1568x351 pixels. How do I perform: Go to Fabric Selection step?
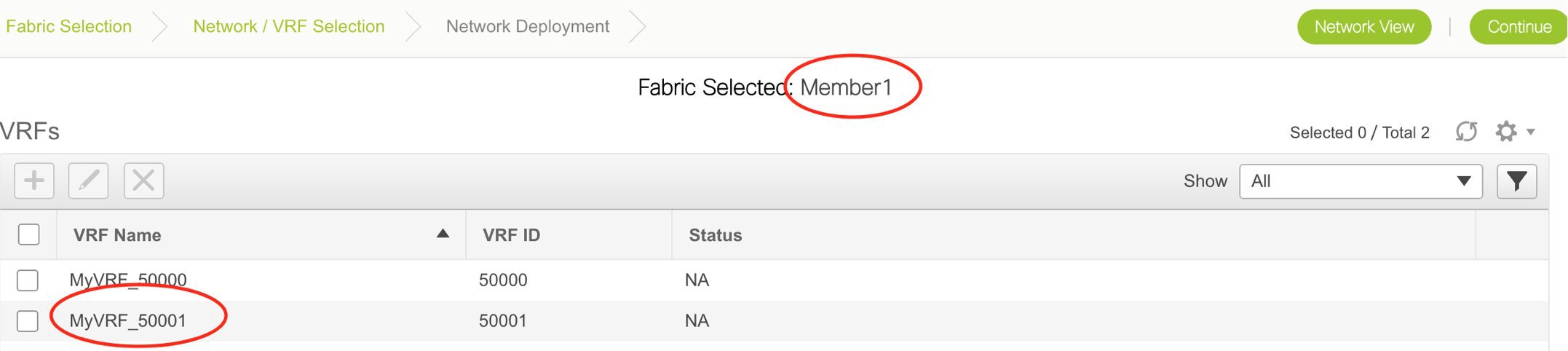tap(68, 26)
